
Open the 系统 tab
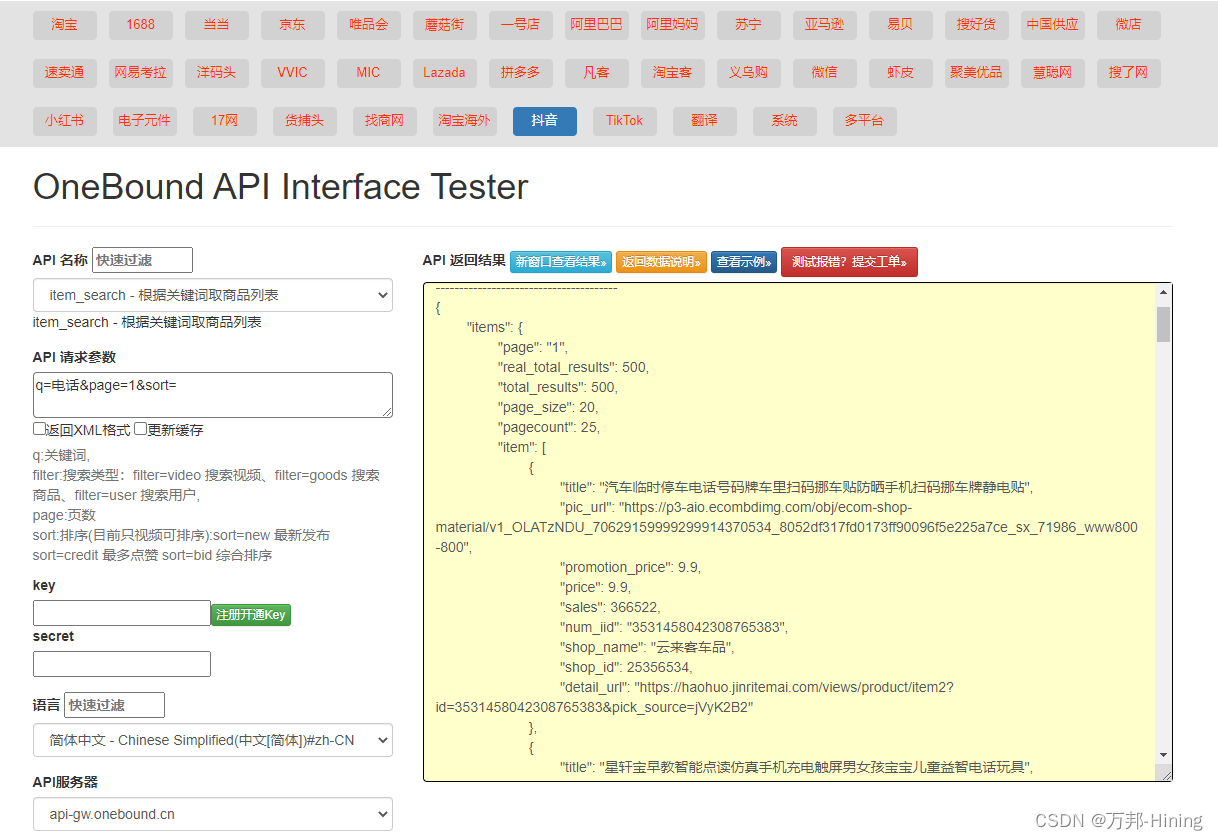pos(785,121)
